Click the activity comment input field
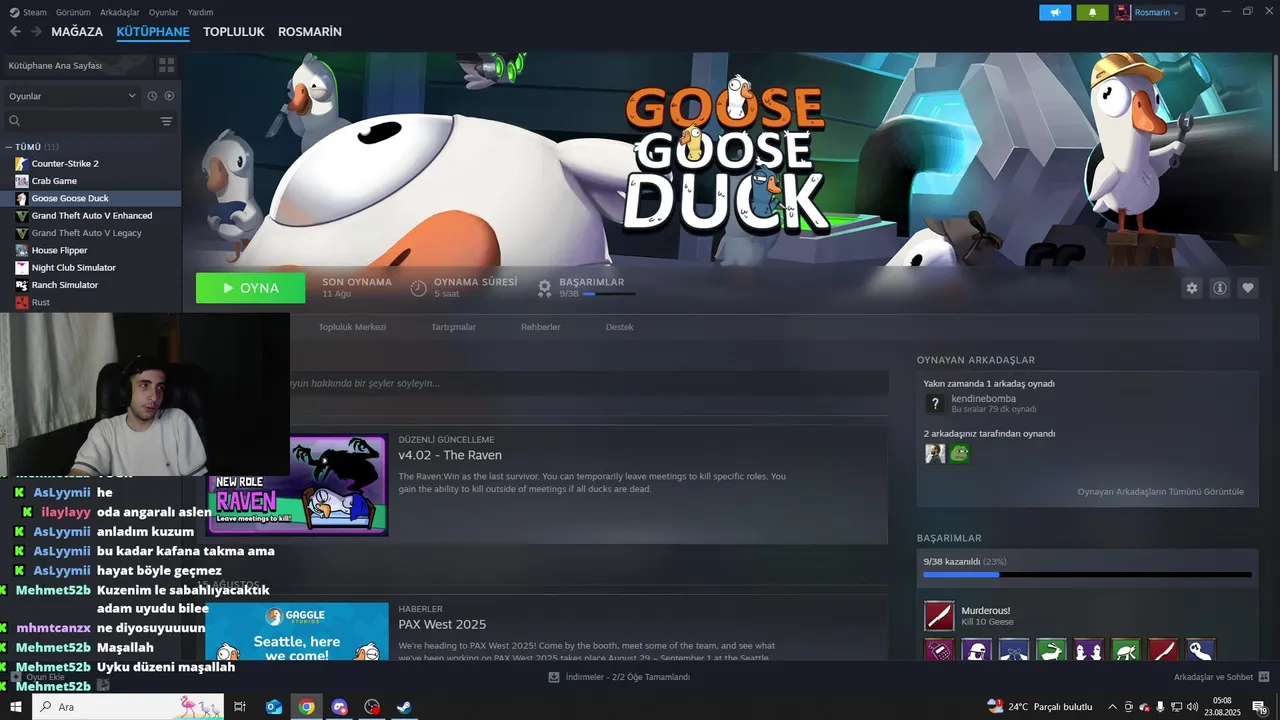The width and height of the screenshot is (1280, 720). pos(588,383)
